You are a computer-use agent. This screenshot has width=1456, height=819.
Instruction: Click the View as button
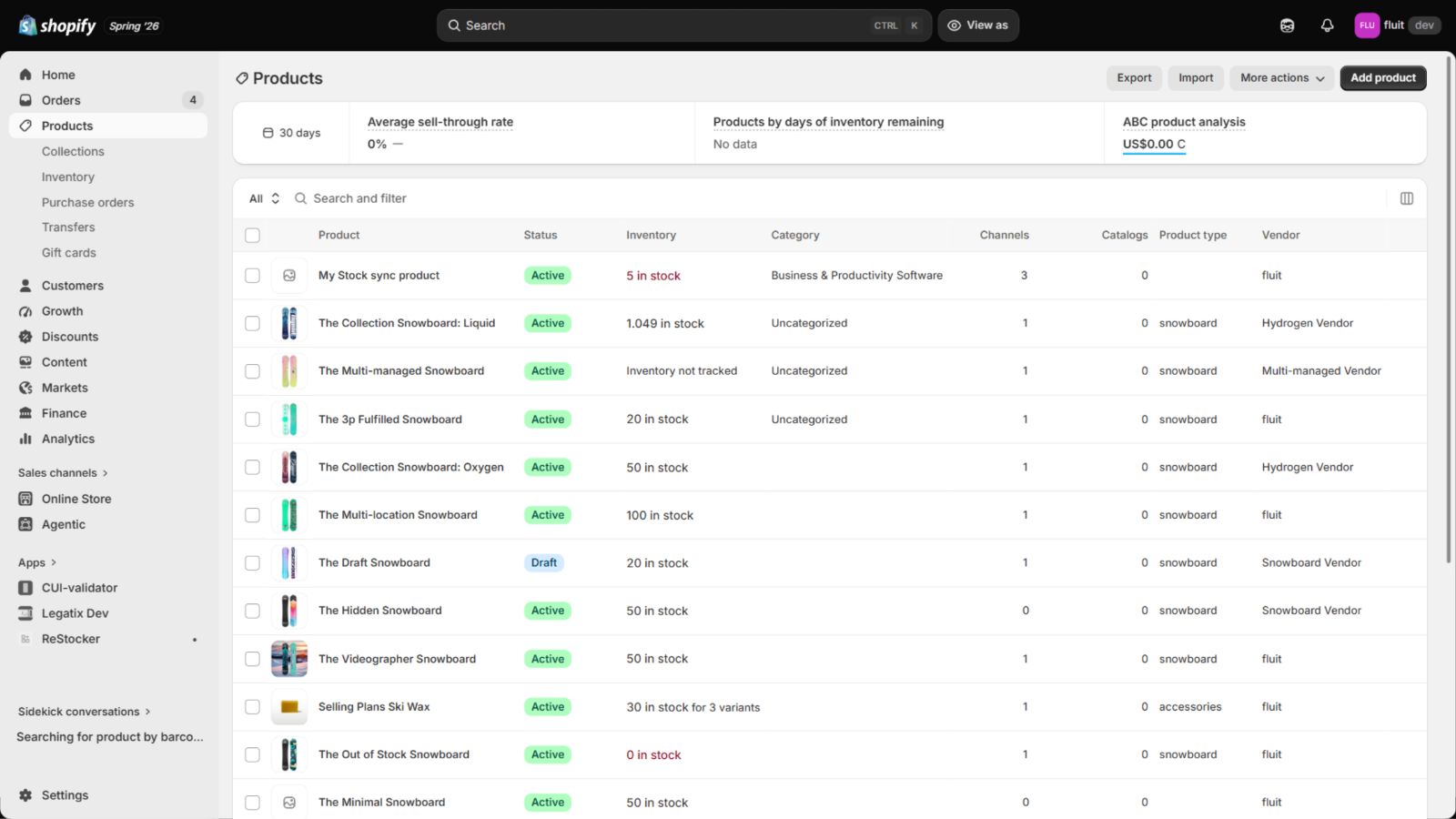978,25
